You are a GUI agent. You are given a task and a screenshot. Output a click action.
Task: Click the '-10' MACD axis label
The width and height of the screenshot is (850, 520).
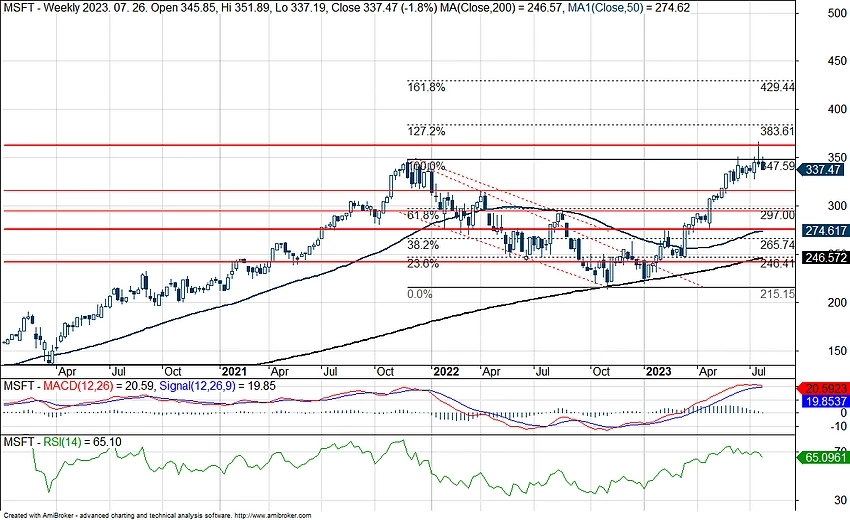coord(838,427)
